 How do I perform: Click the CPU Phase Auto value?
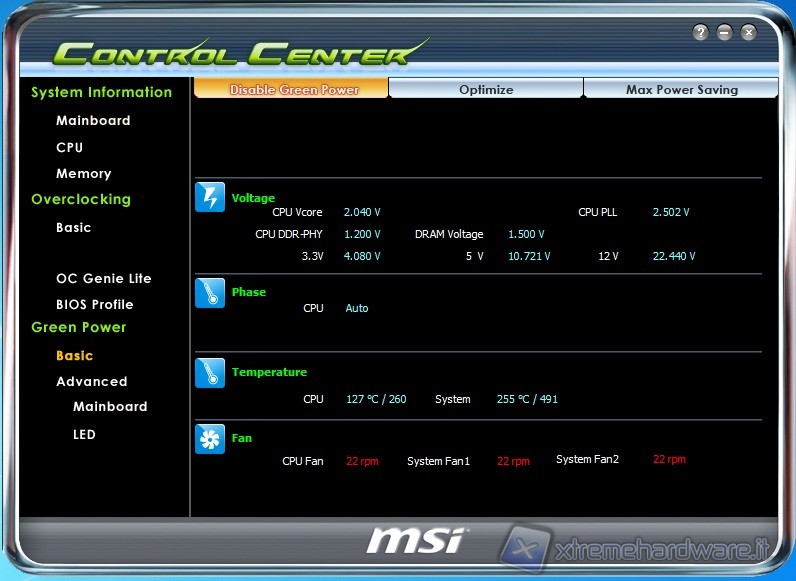(357, 308)
